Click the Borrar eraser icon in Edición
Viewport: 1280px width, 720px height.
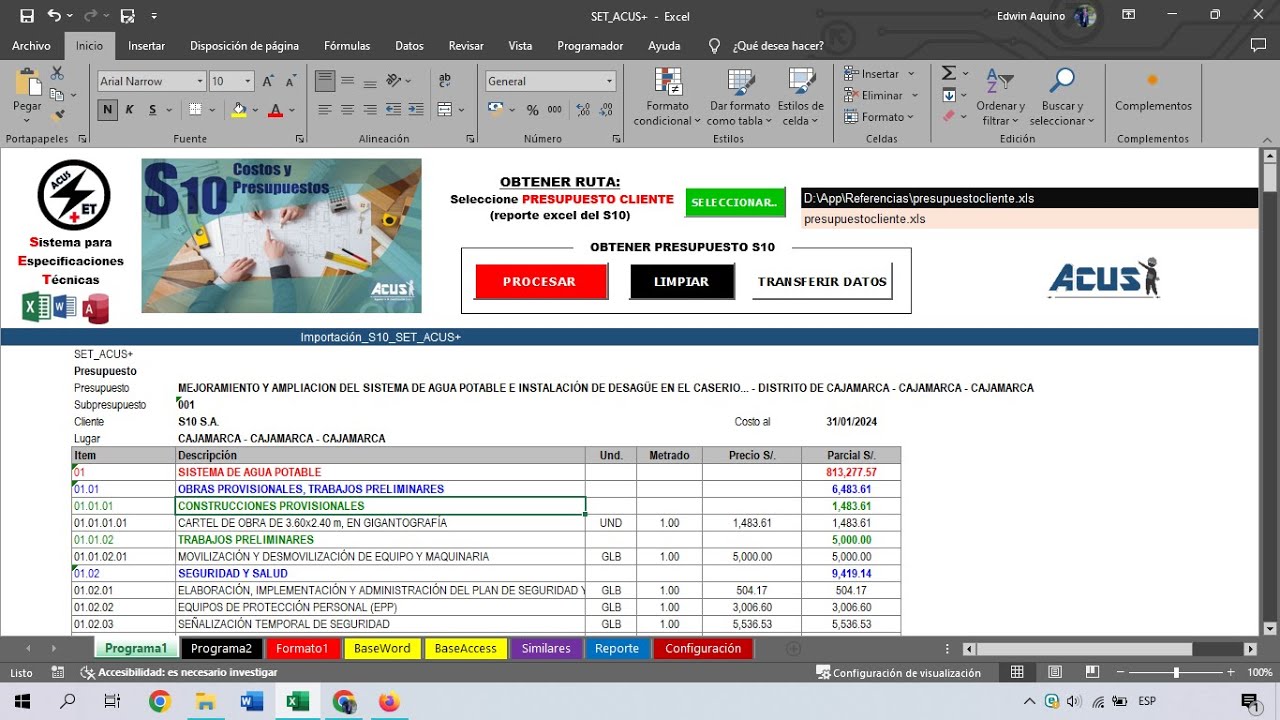(949, 116)
